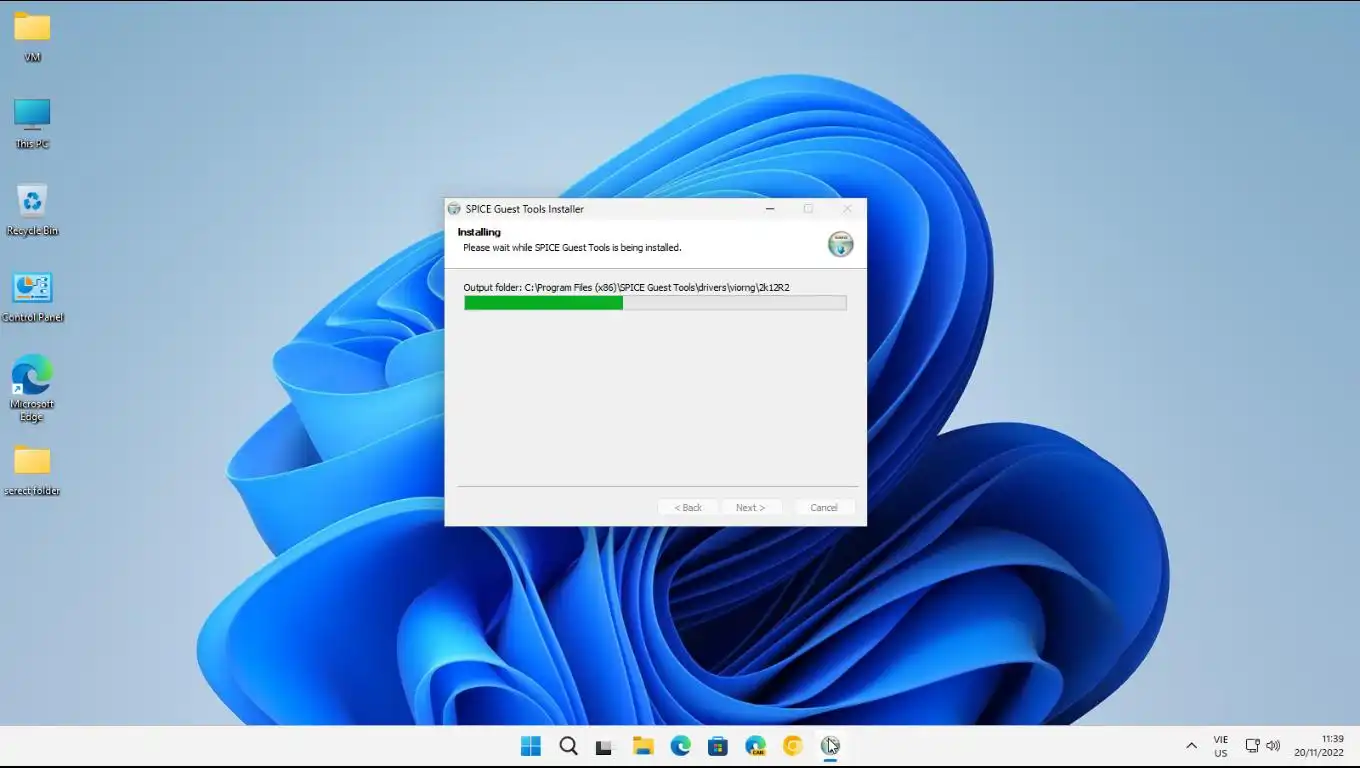Click the installation progress bar
Screen dimensions: 1360x768
pyautogui.click(x=655, y=303)
